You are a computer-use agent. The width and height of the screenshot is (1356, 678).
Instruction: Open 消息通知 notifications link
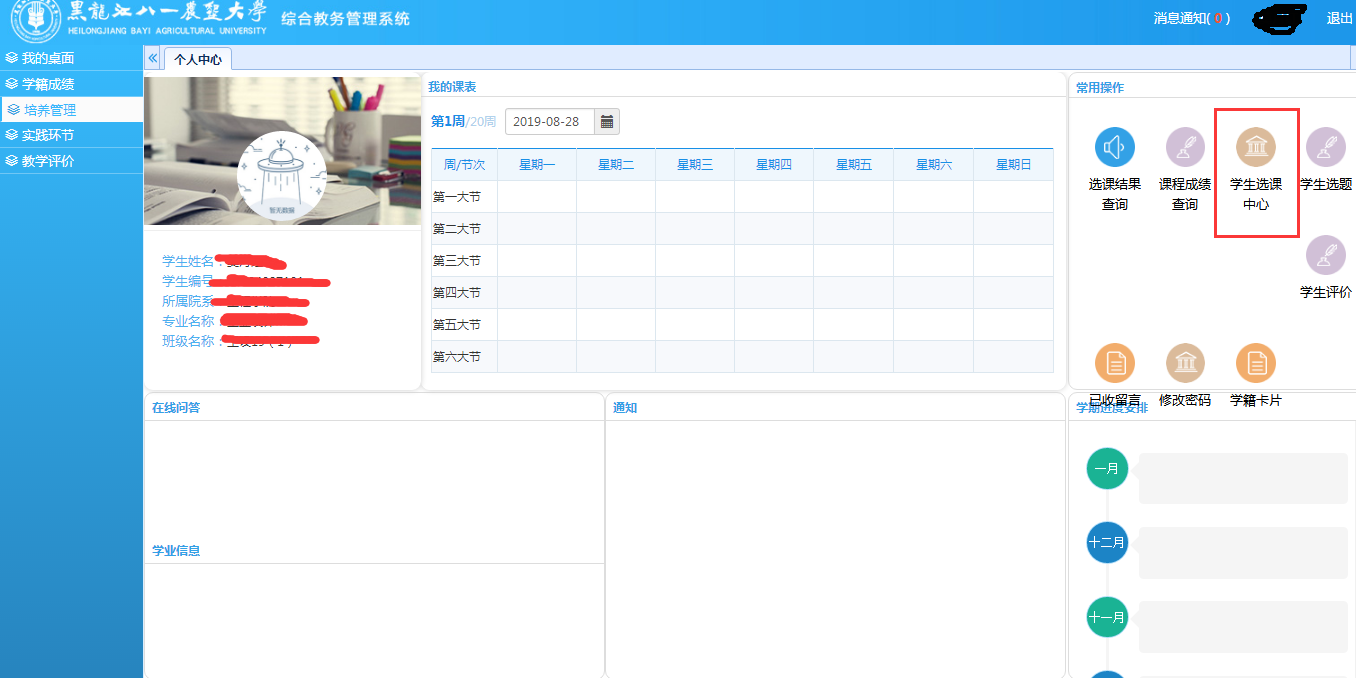pos(1191,18)
